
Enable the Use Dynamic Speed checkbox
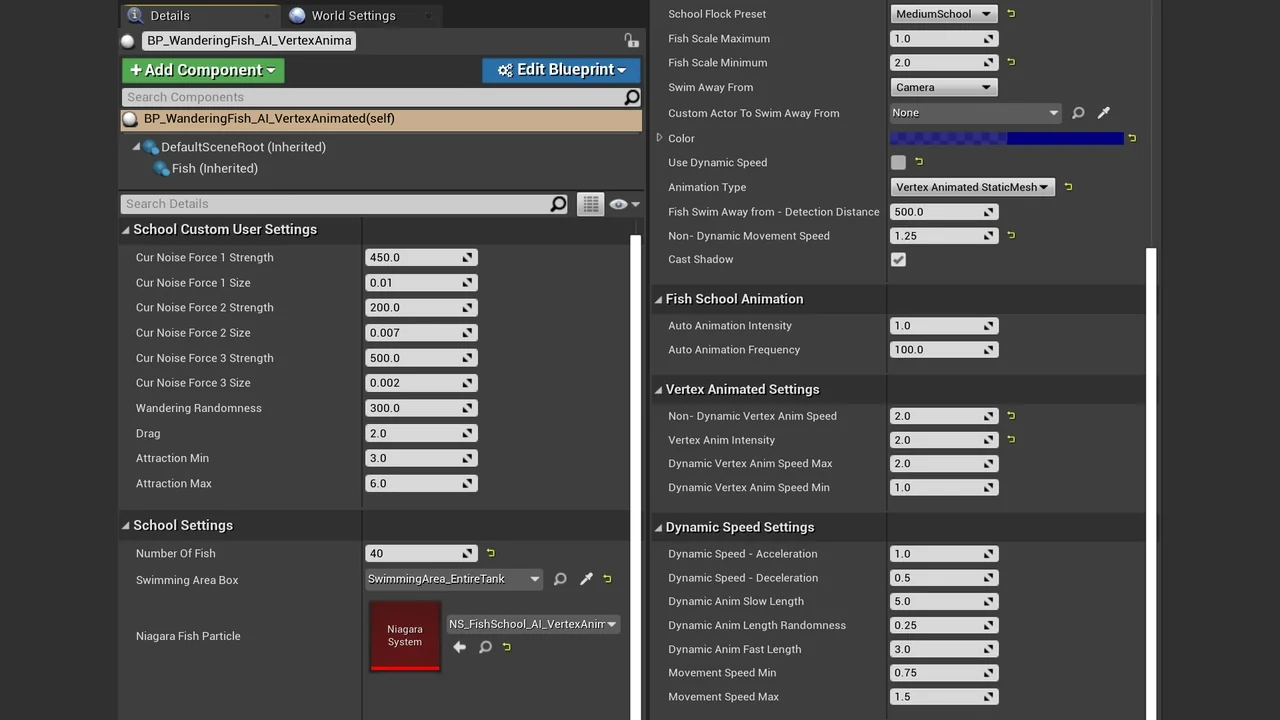[898, 163]
